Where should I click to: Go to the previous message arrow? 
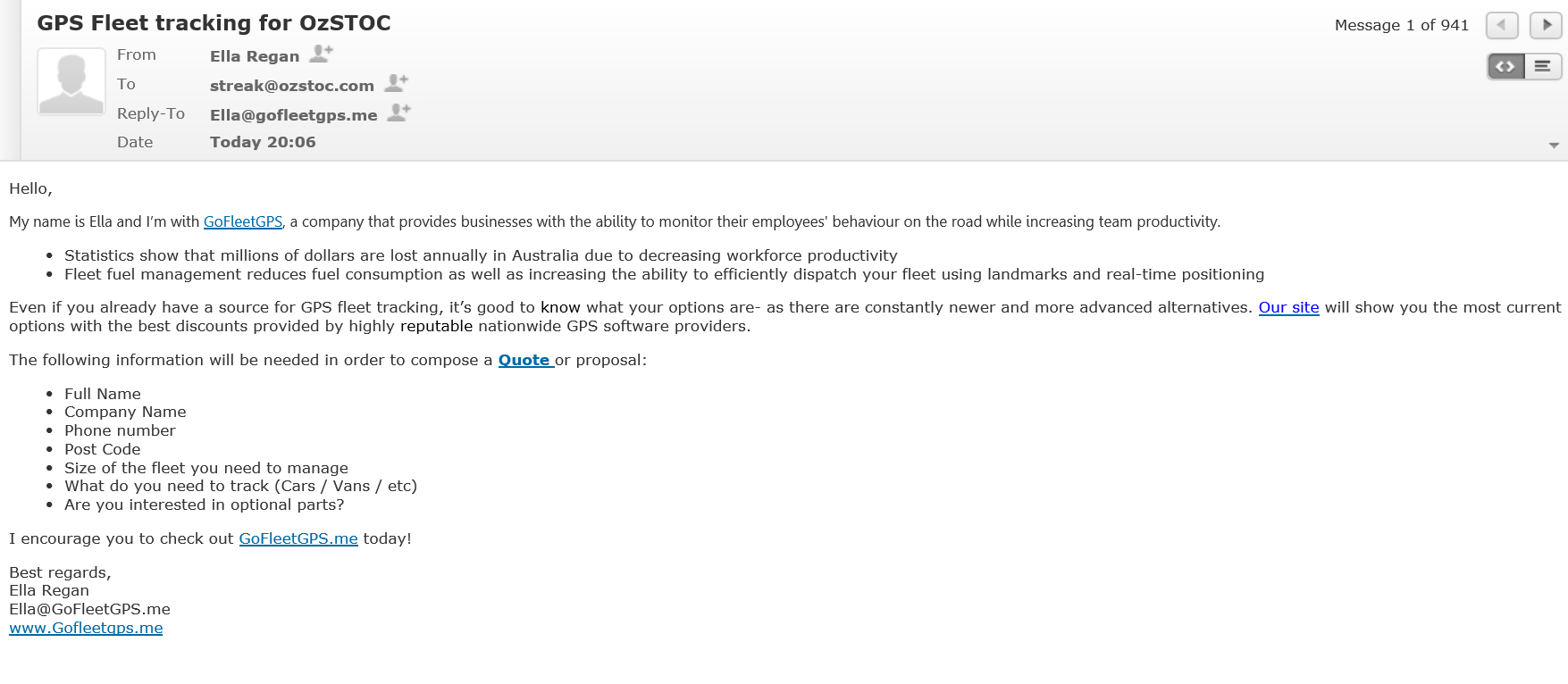(1501, 25)
